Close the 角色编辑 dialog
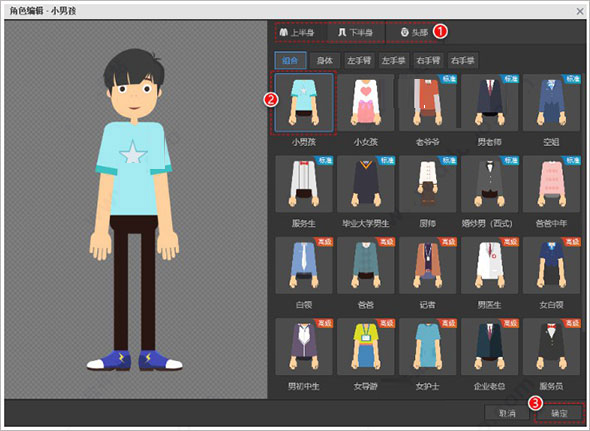 (580, 11)
